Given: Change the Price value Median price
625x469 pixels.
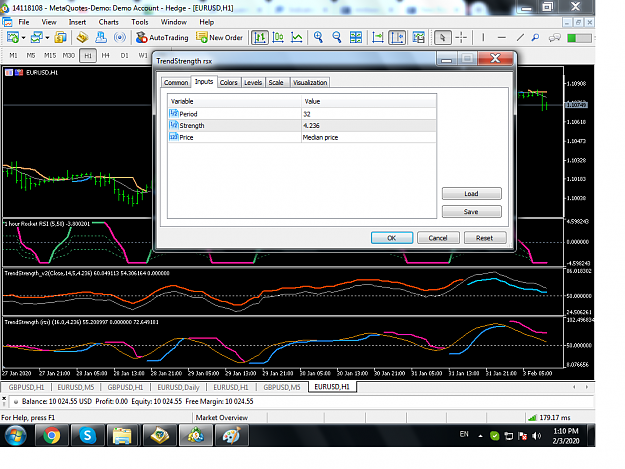Looking at the screenshot, I should click(x=369, y=137).
